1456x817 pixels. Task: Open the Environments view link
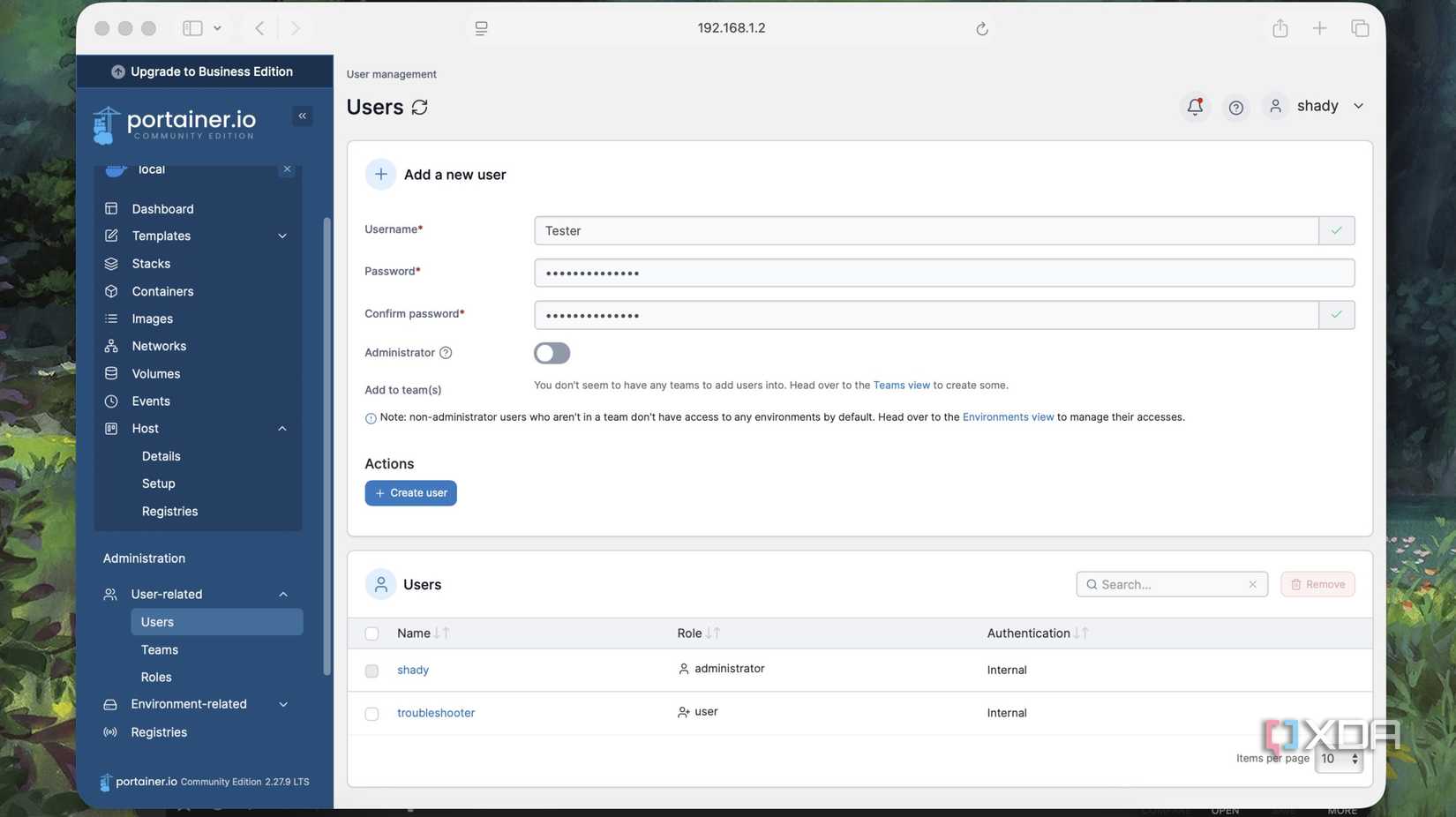(1008, 417)
